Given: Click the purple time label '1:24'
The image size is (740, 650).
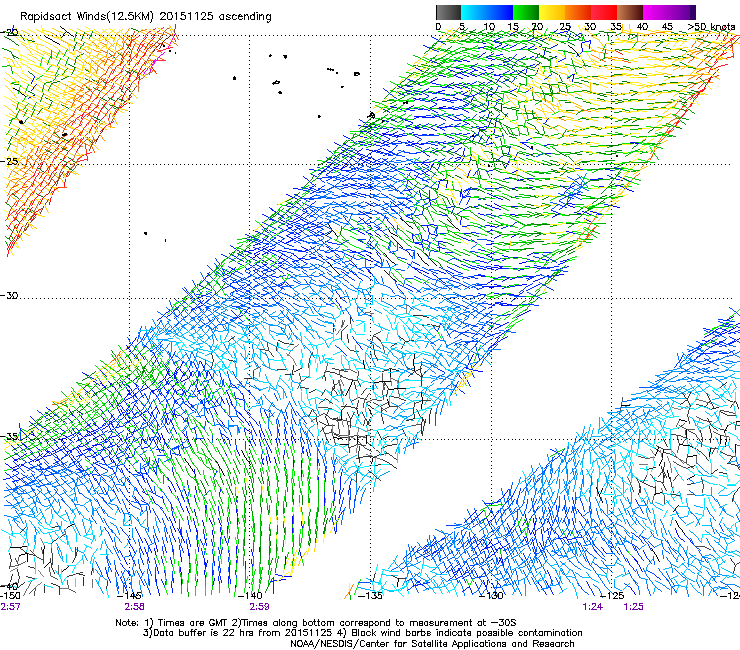Looking at the screenshot, I should pyautogui.click(x=593, y=607).
